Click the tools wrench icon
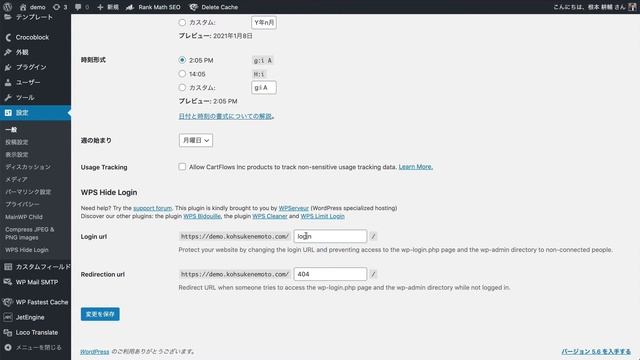640x360 pixels. click(x=8, y=98)
